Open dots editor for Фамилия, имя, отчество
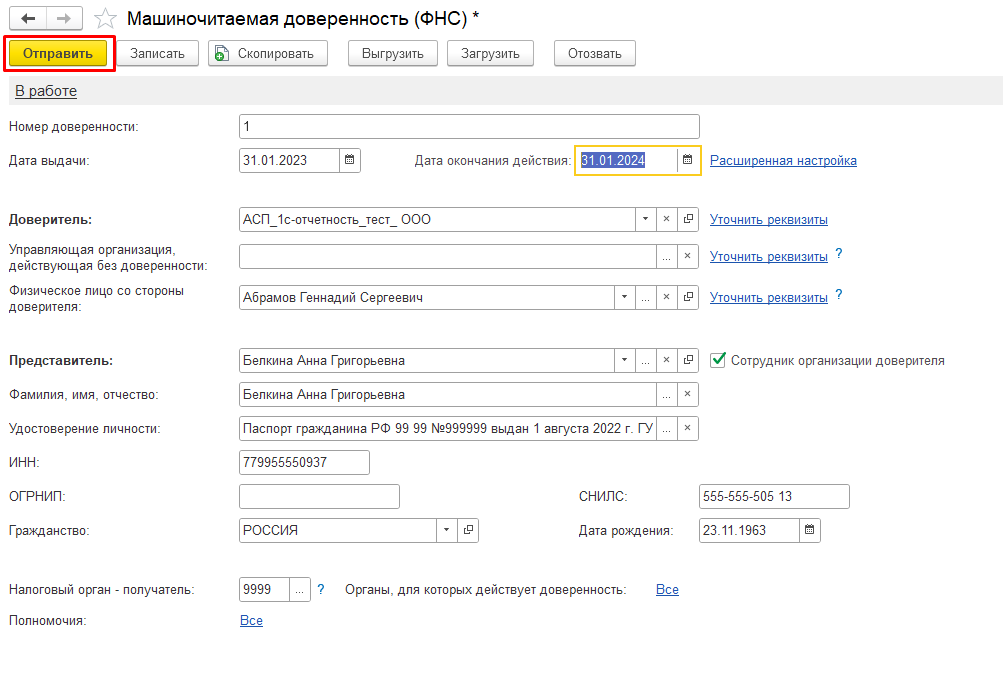The height and width of the screenshot is (696, 1003). click(x=667, y=394)
